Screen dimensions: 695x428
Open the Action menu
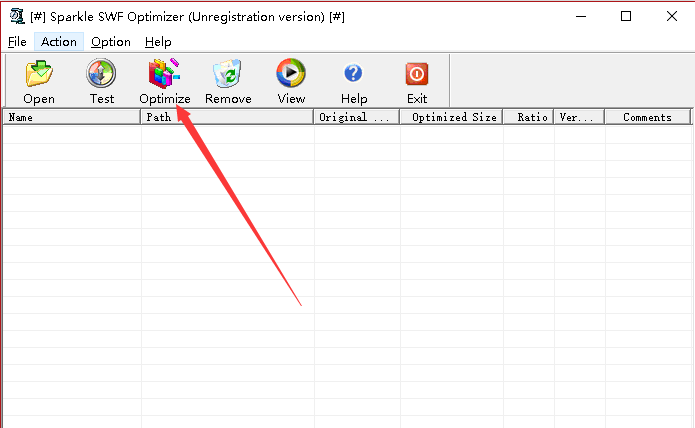(x=59, y=42)
